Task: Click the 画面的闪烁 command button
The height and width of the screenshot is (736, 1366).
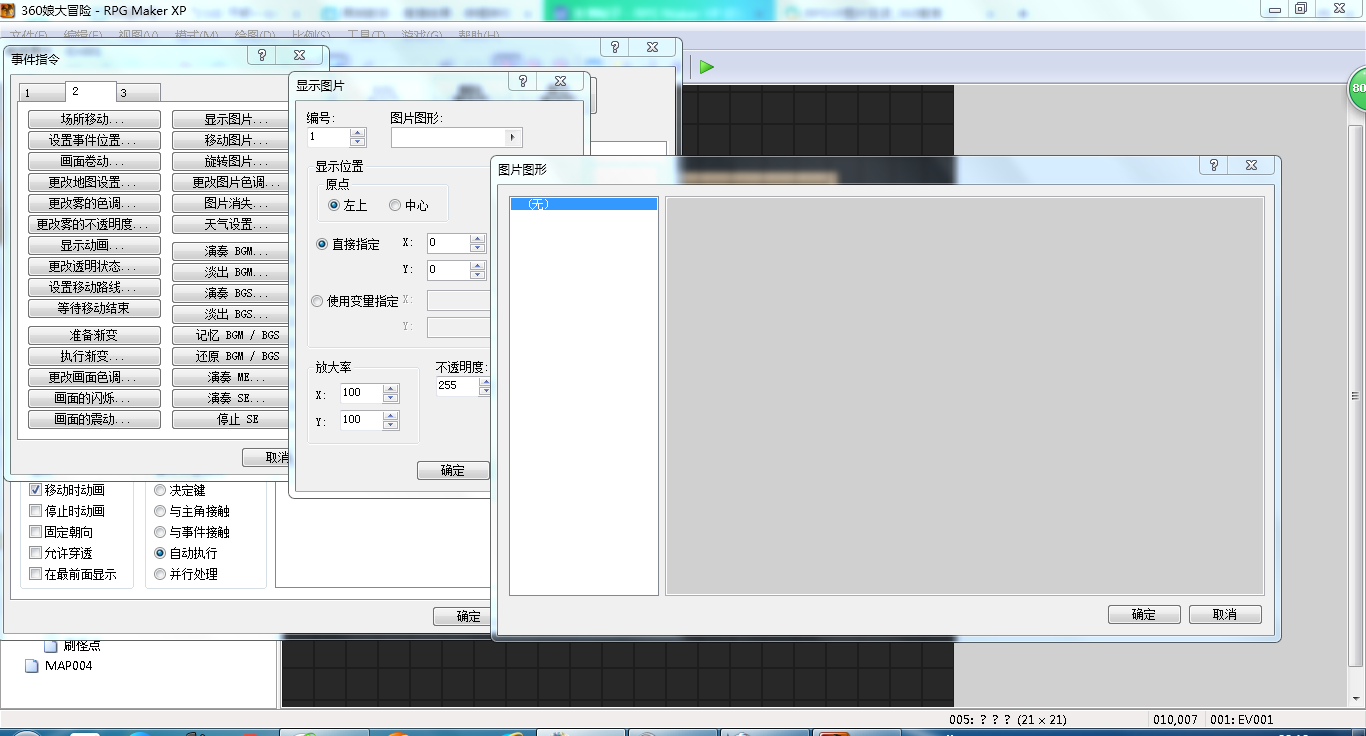Action: point(94,399)
